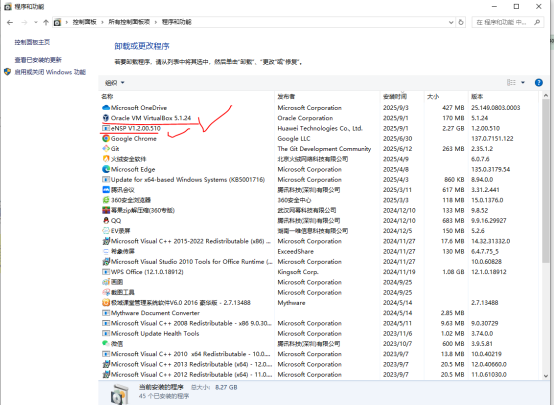Open Control Panel Home link

click(x=32, y=42)
